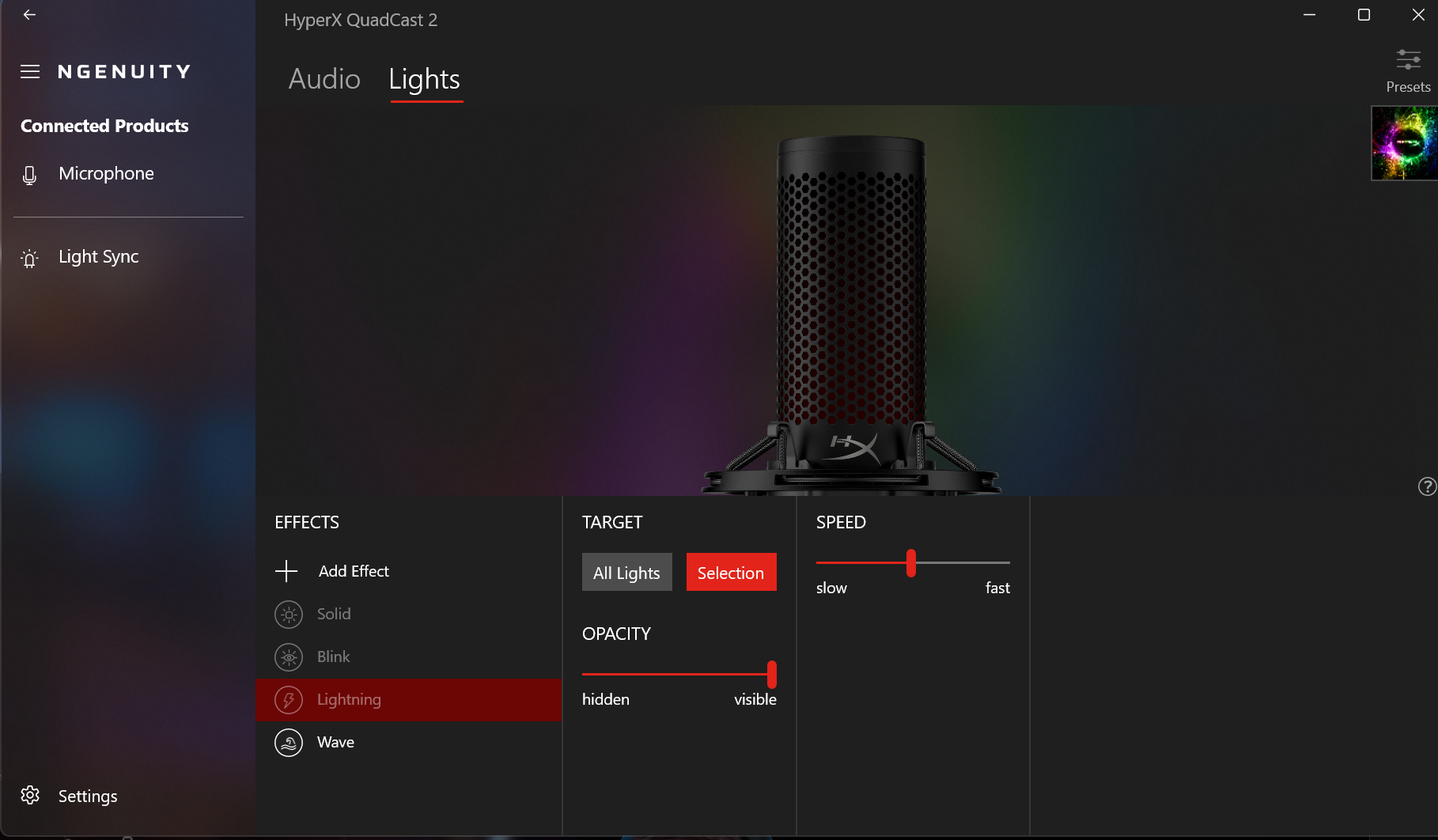Click the Lightning bolt effect icon
Image resolution: width=1438 pixels, height=840 pixels.
point(289,700)
